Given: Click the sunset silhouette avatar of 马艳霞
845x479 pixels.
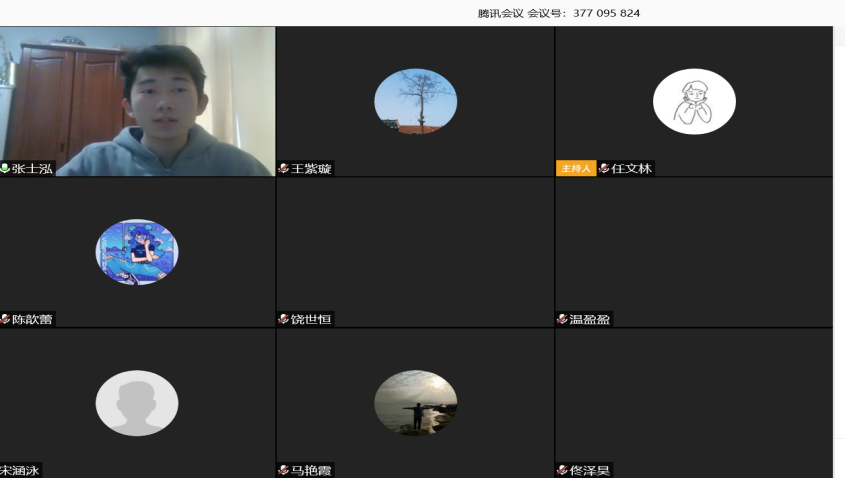Looking at the screenshot, I should pos(415,403).
